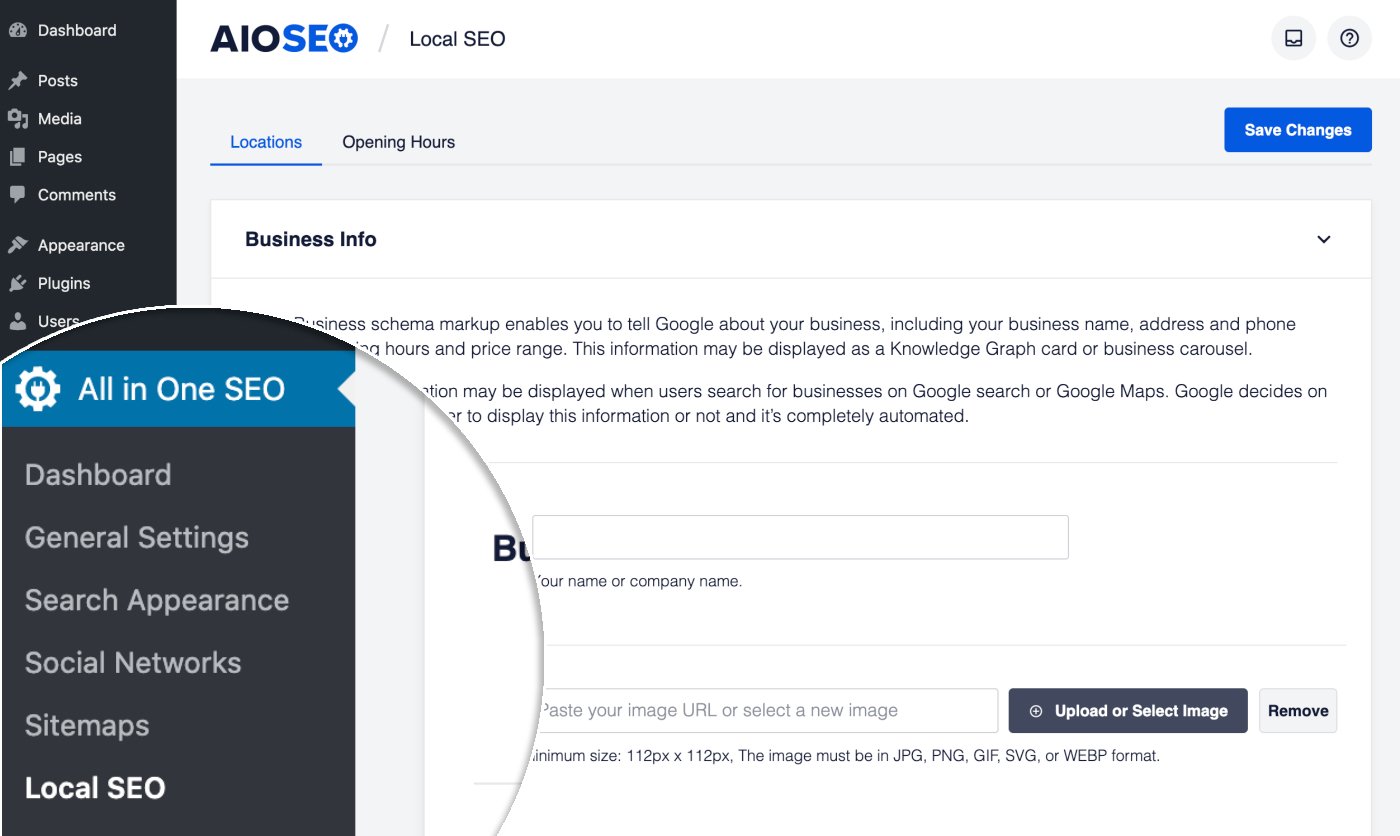Select the Locations tab
This screenshot has width=1400, height=836.
coord(266,142)
